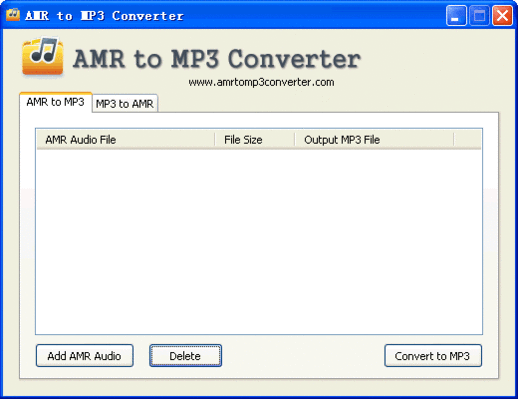Click the large AMR to MP3 Converter heading

pyautogui.click(x=217, y=59)
